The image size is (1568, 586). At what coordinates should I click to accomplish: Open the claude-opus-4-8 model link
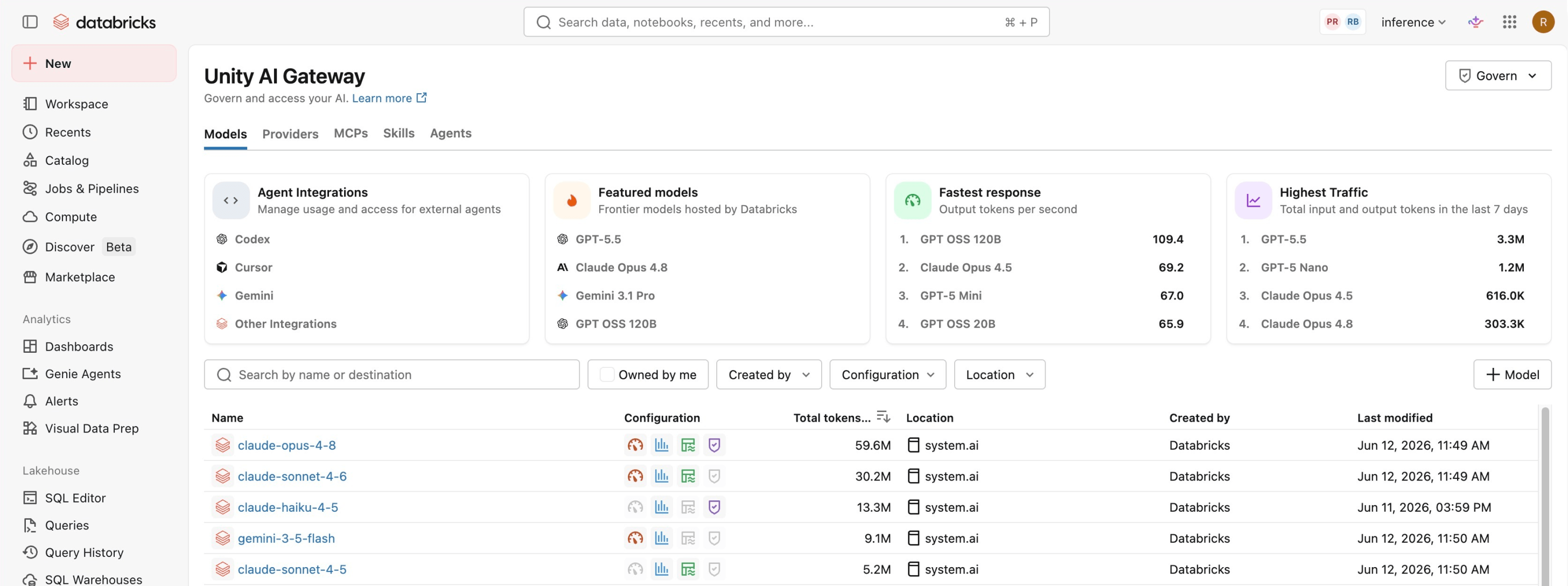tap(286, 445)
